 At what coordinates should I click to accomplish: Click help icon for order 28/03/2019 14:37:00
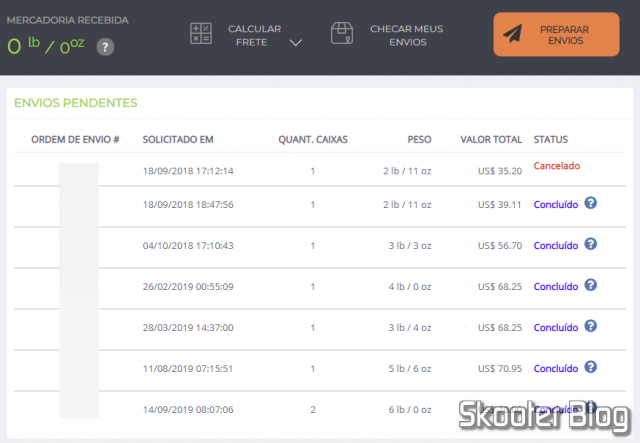(x=591, y=326)
